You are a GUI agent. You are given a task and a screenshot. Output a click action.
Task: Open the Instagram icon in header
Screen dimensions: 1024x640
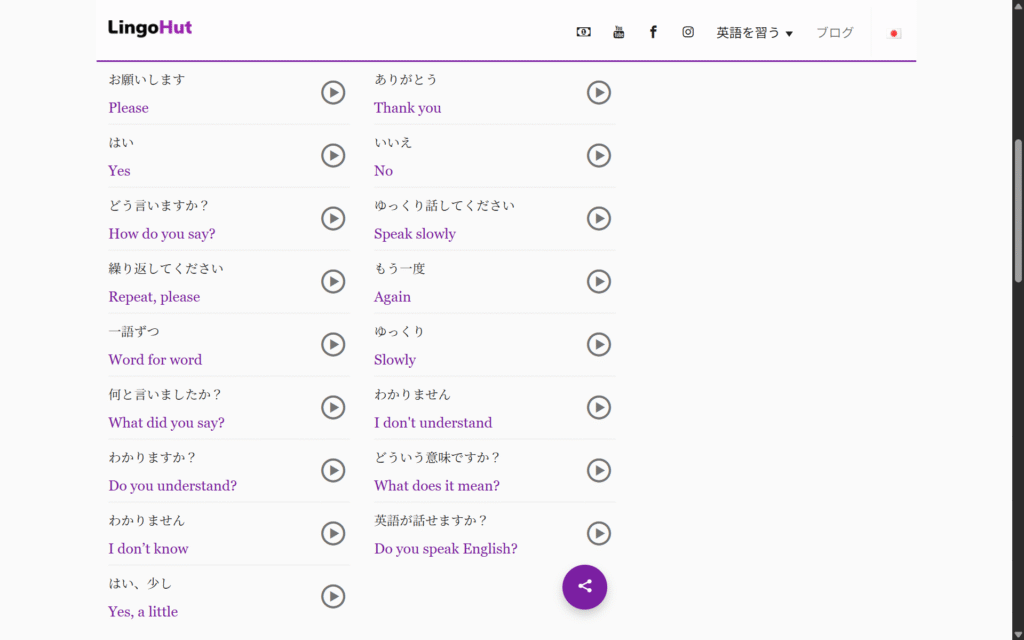tap(688, 32)
